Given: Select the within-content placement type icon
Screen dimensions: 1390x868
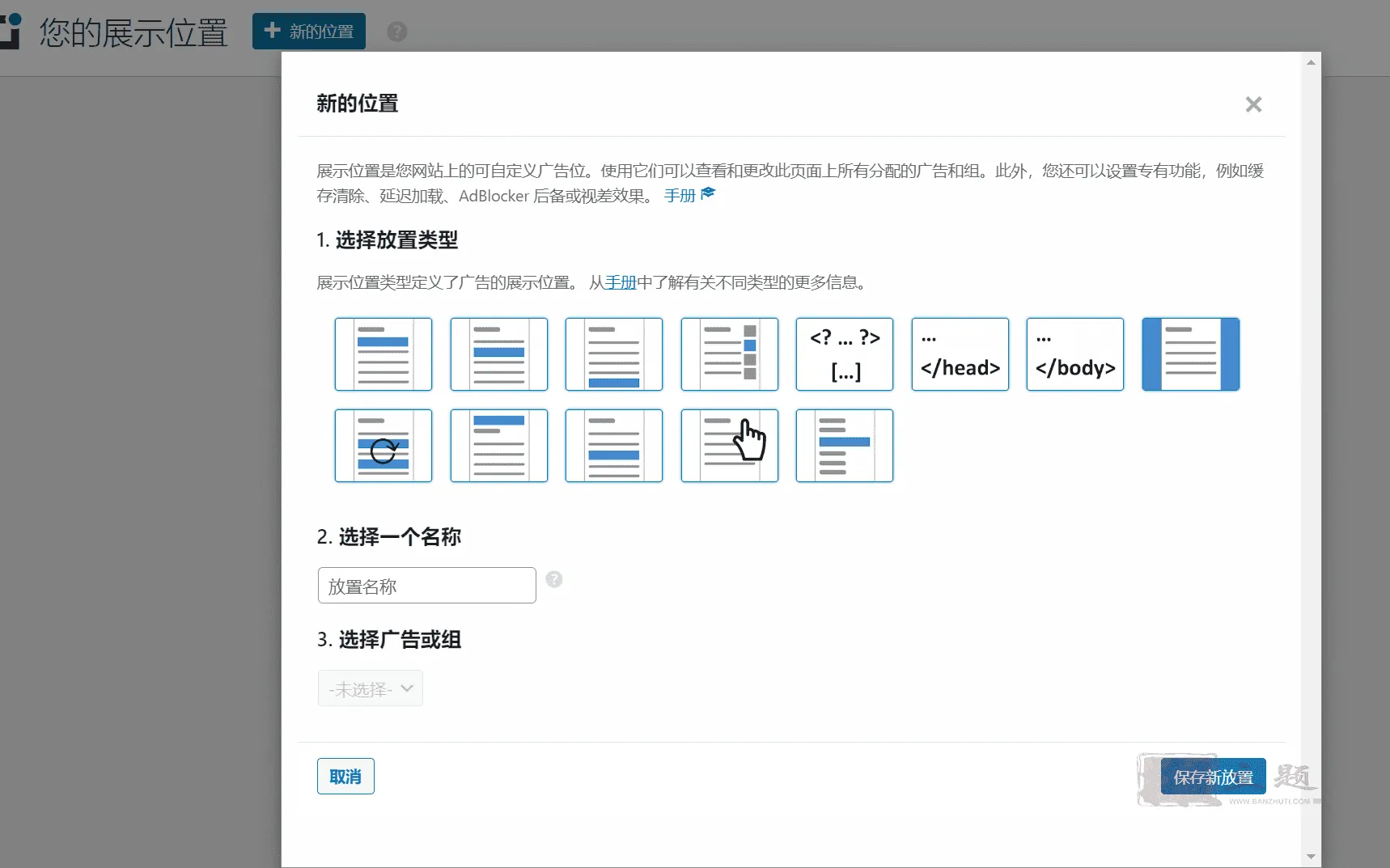Looking at the screenshot, I should coord(499,354).
